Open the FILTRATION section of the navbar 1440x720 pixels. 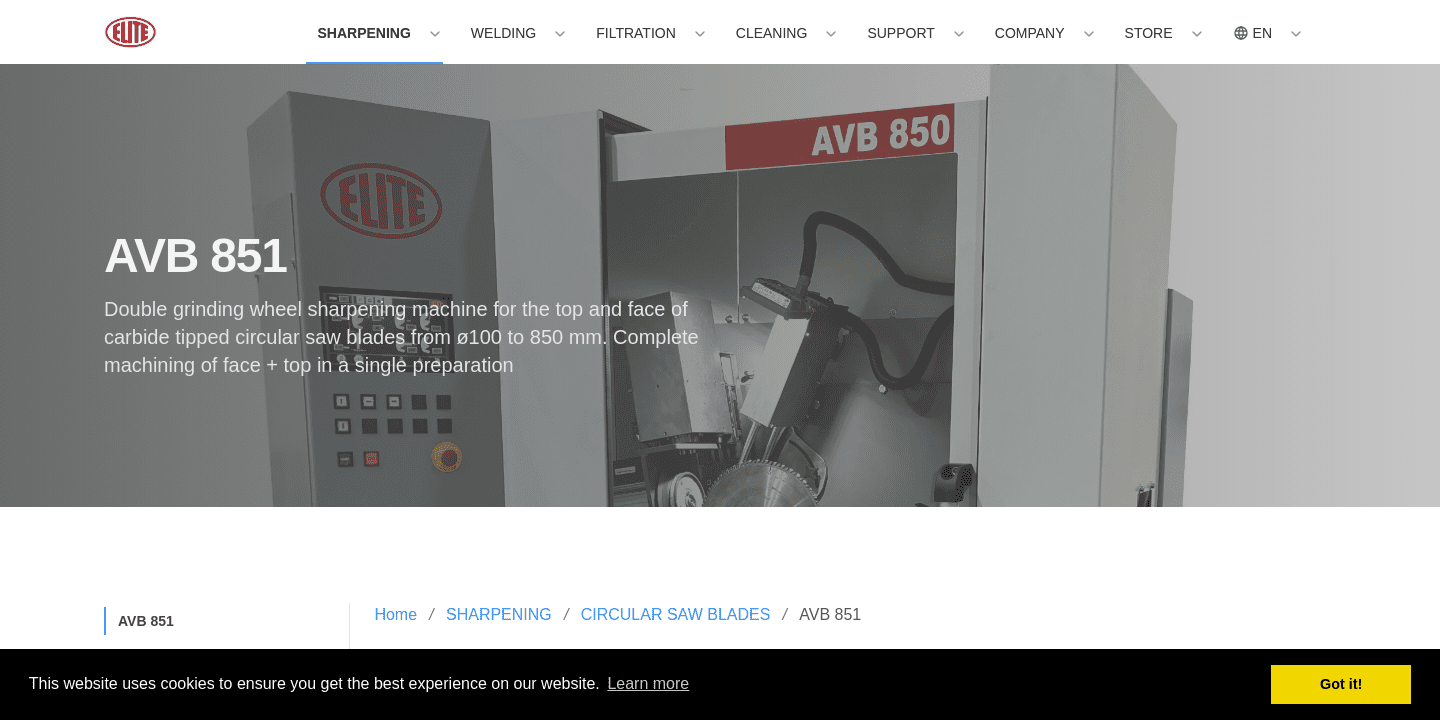(636, 33)
